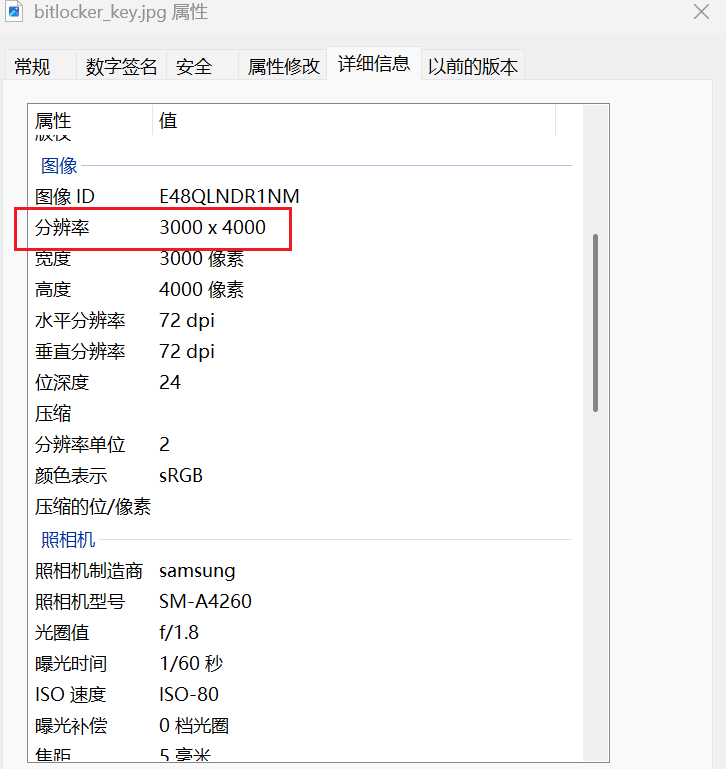Close the properties dialog window
The height and width of the screenshot is (769, 726).
(702, 12)
